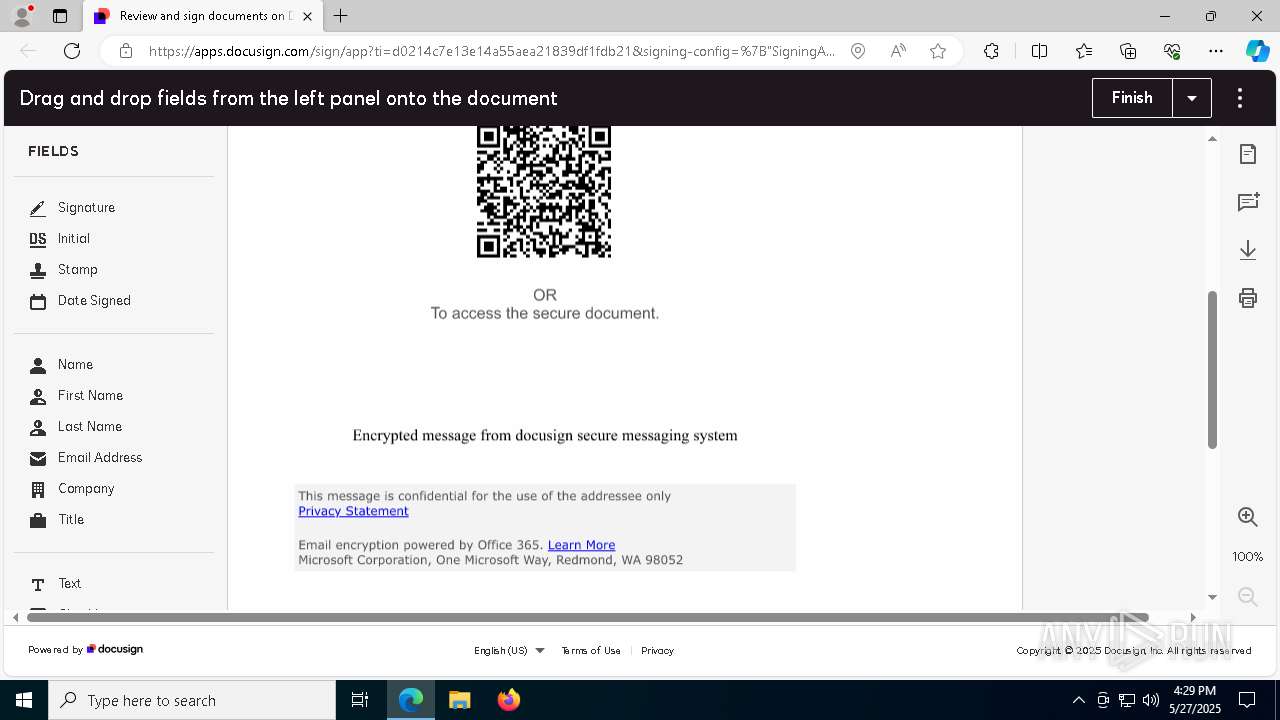Close the Review and sign documents tab

307,16
